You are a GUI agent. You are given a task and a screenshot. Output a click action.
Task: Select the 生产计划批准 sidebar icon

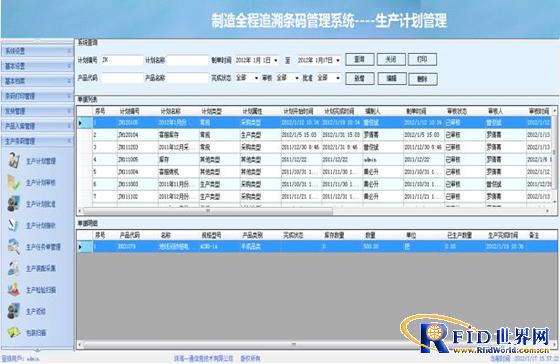pos(14,204)
